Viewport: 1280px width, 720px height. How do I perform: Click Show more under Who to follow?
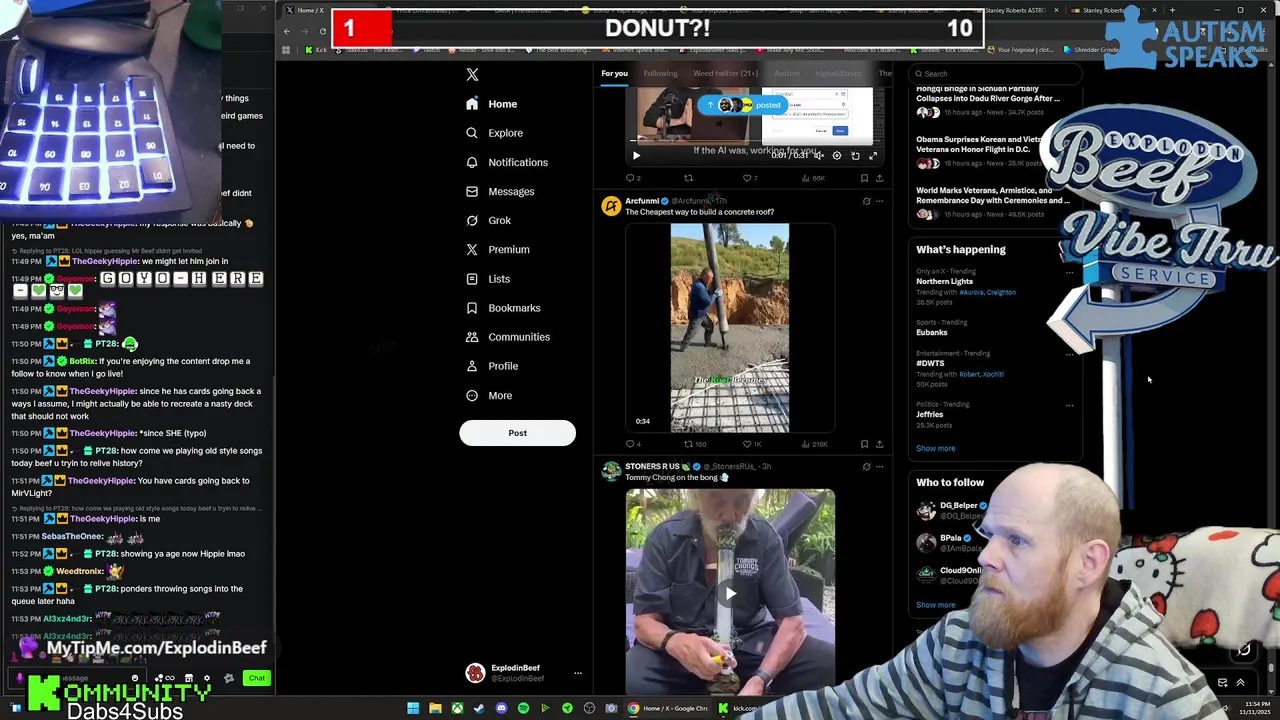click(935, 605)
